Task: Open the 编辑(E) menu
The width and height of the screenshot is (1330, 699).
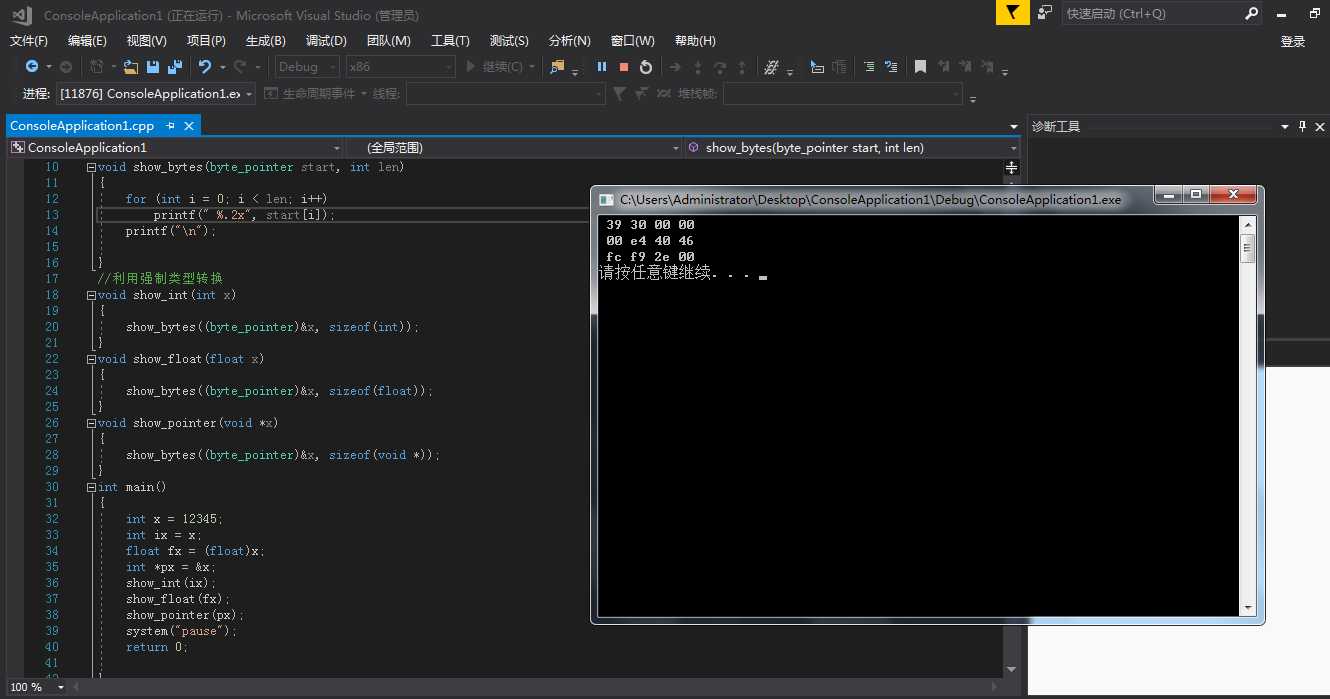Action: 87,41
